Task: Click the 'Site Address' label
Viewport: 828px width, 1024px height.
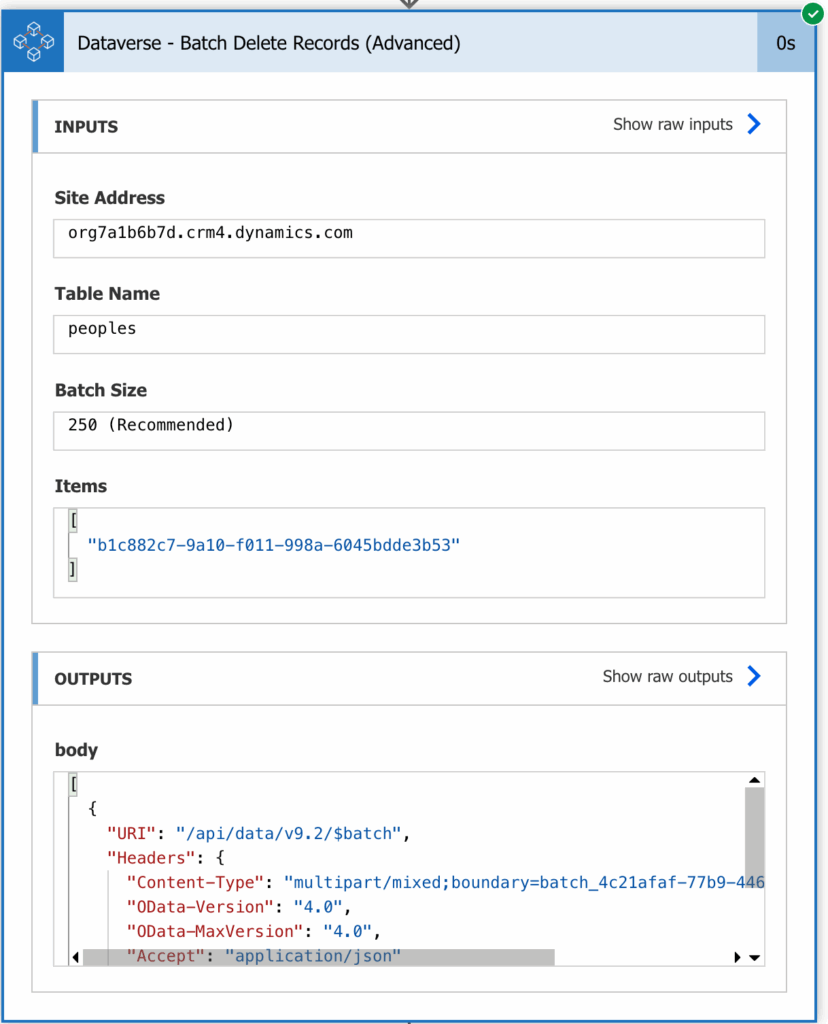Action: tap(110, 197)
